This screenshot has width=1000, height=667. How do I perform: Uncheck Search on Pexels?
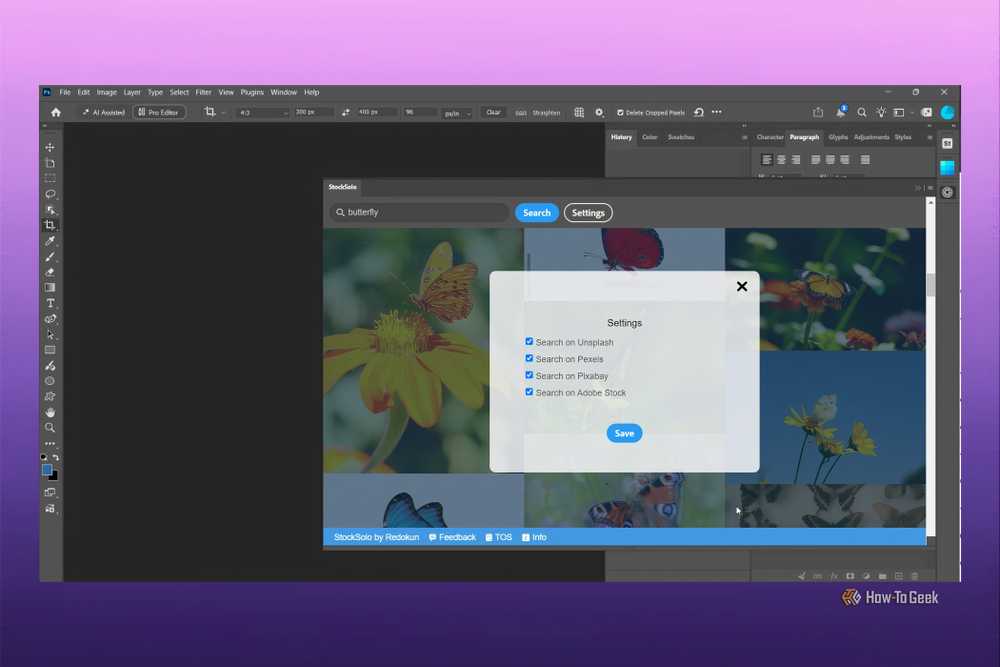[x=529, y=358]
